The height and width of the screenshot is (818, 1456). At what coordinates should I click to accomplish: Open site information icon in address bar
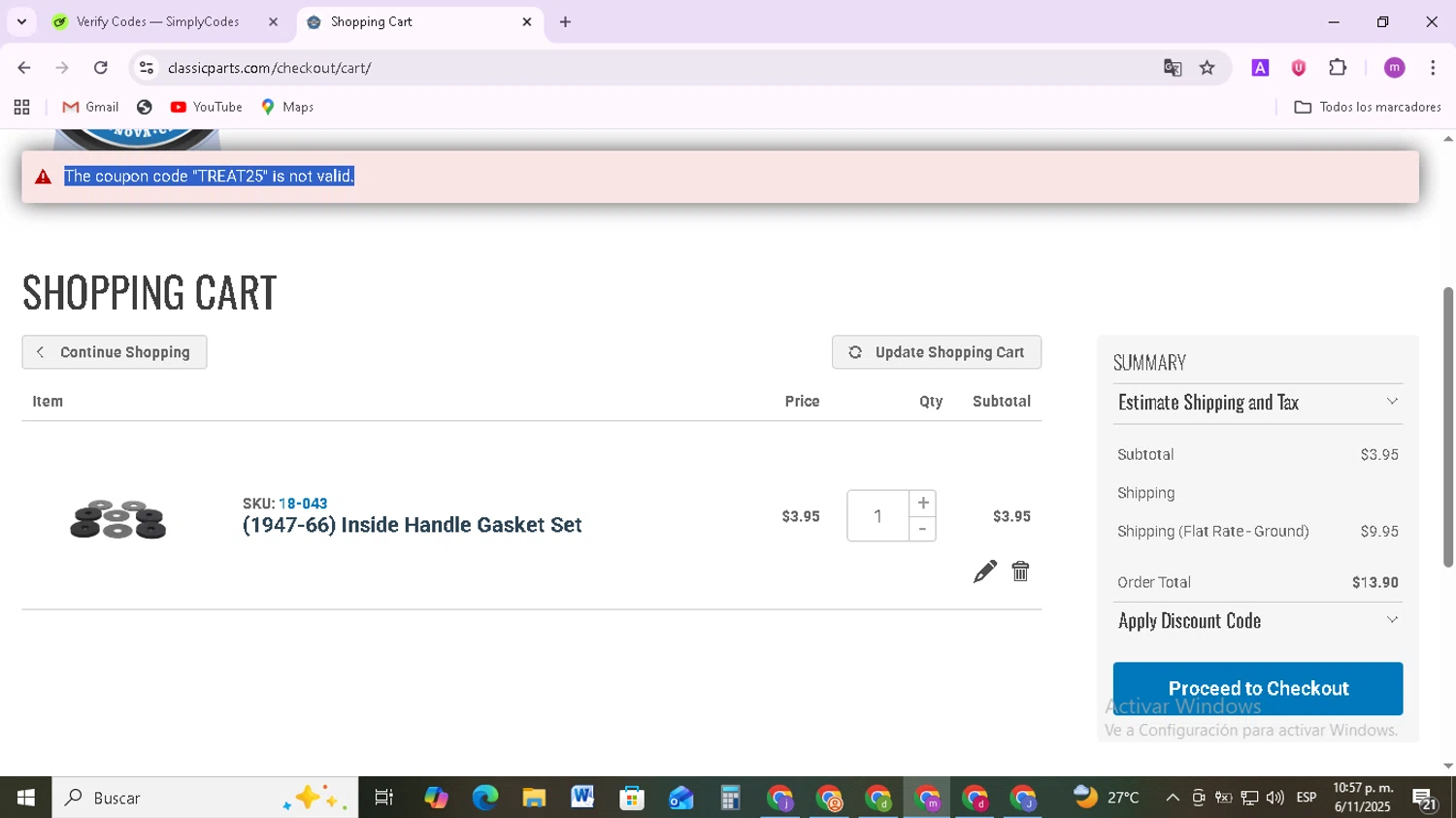coord(147,68)
